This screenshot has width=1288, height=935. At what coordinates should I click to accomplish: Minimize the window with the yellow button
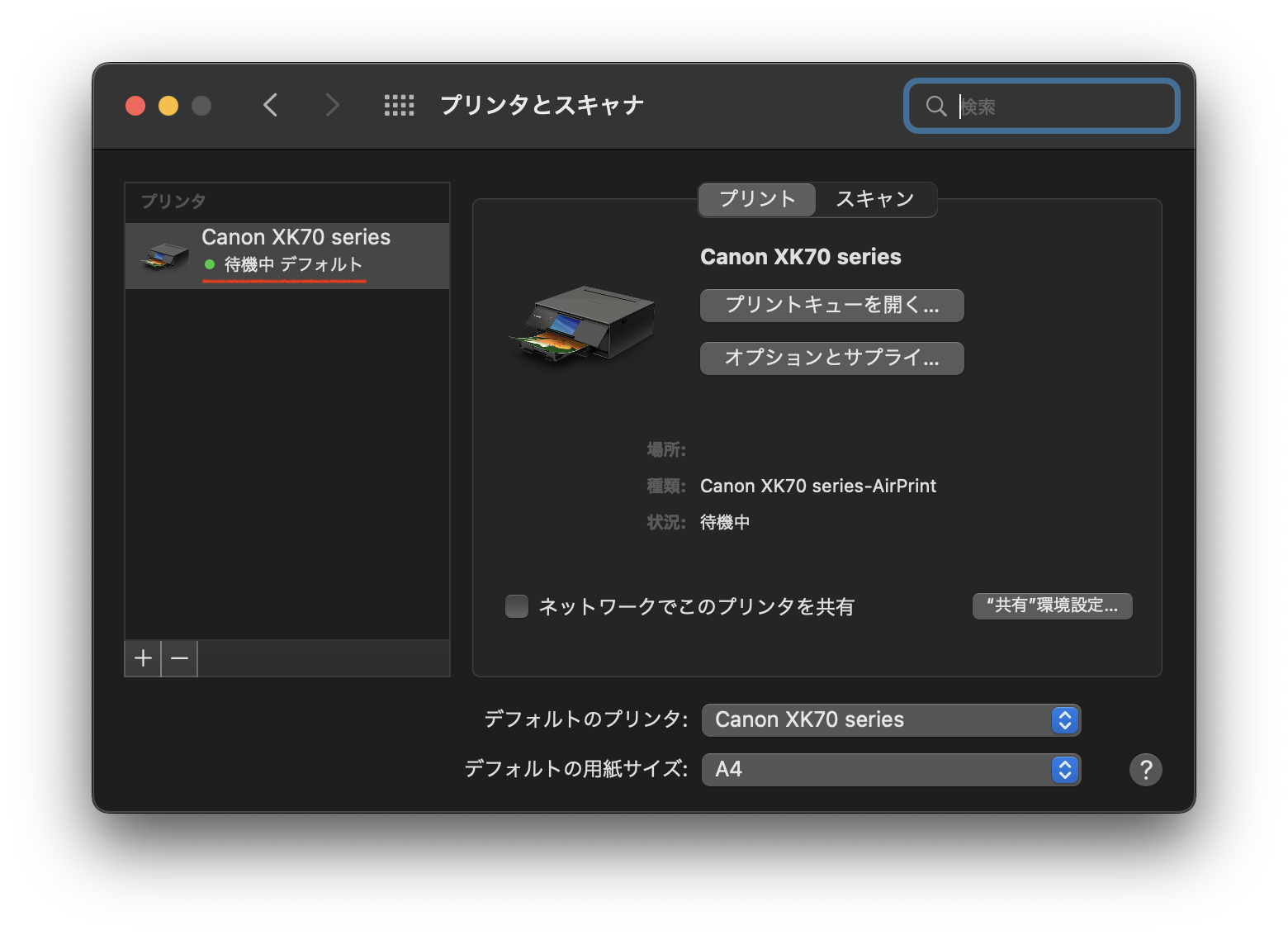coord(168,106)
